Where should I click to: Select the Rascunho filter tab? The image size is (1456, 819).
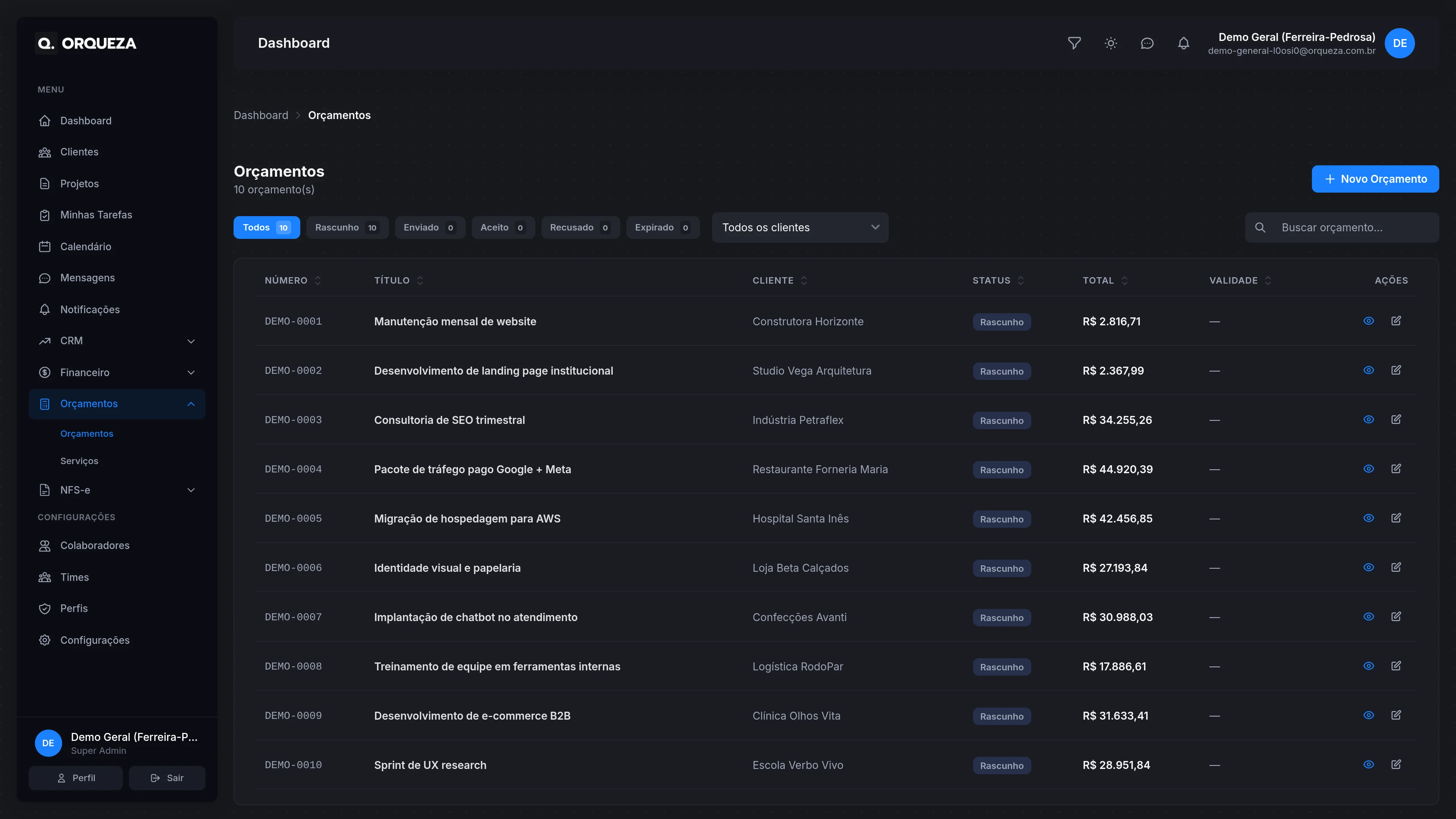347,227
